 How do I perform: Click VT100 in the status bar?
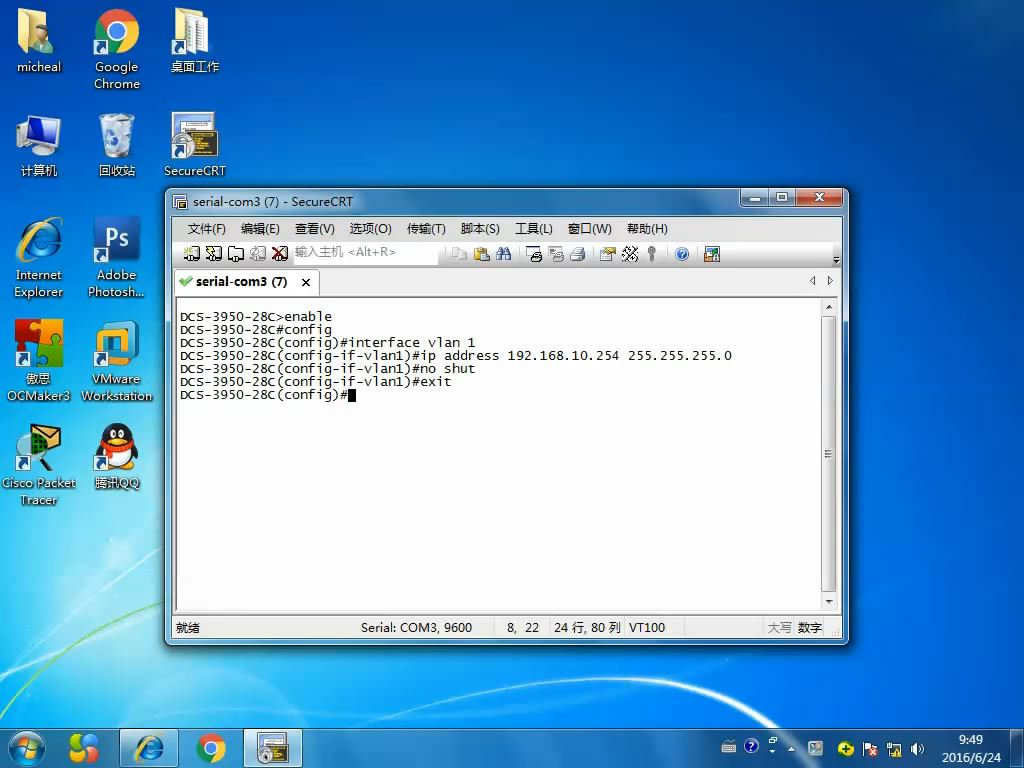pyautogui.click(x=647, y=628)
